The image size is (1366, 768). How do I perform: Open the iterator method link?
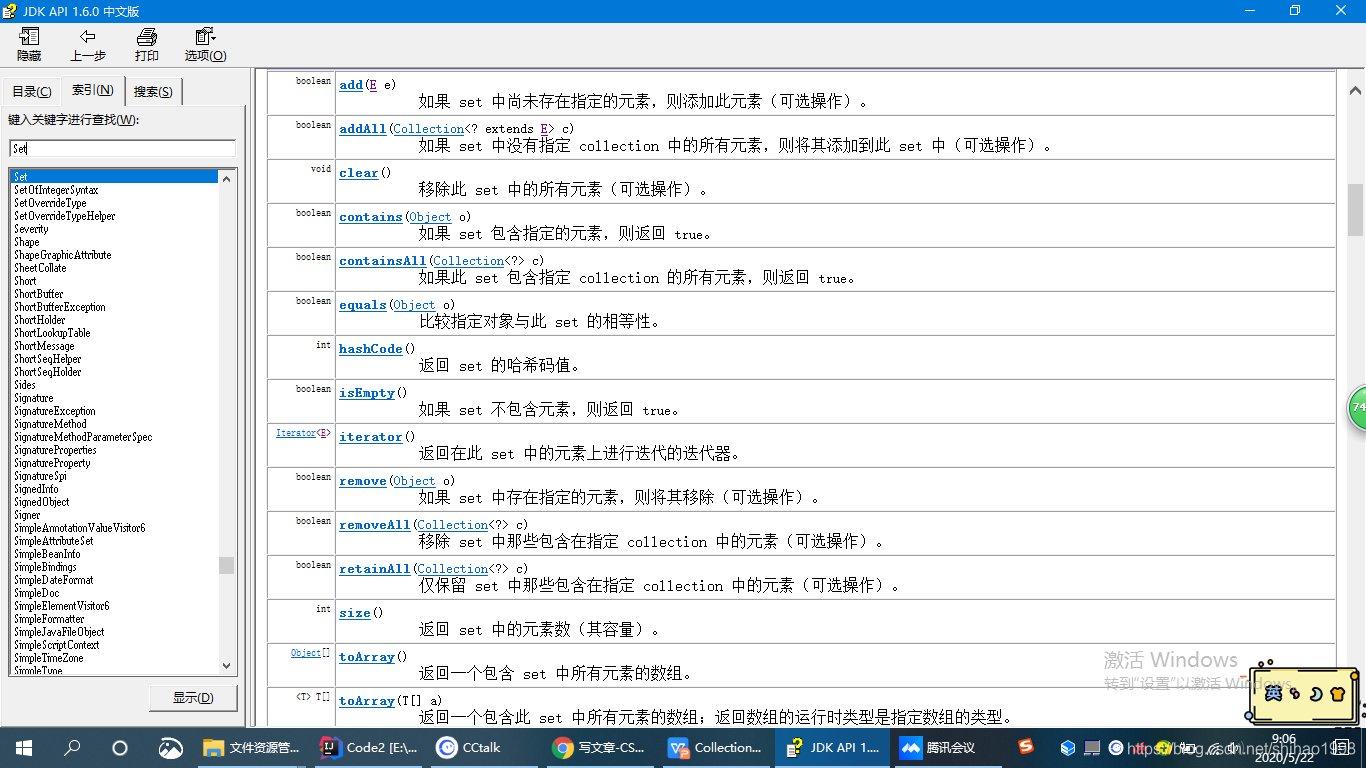coord(370,437)
